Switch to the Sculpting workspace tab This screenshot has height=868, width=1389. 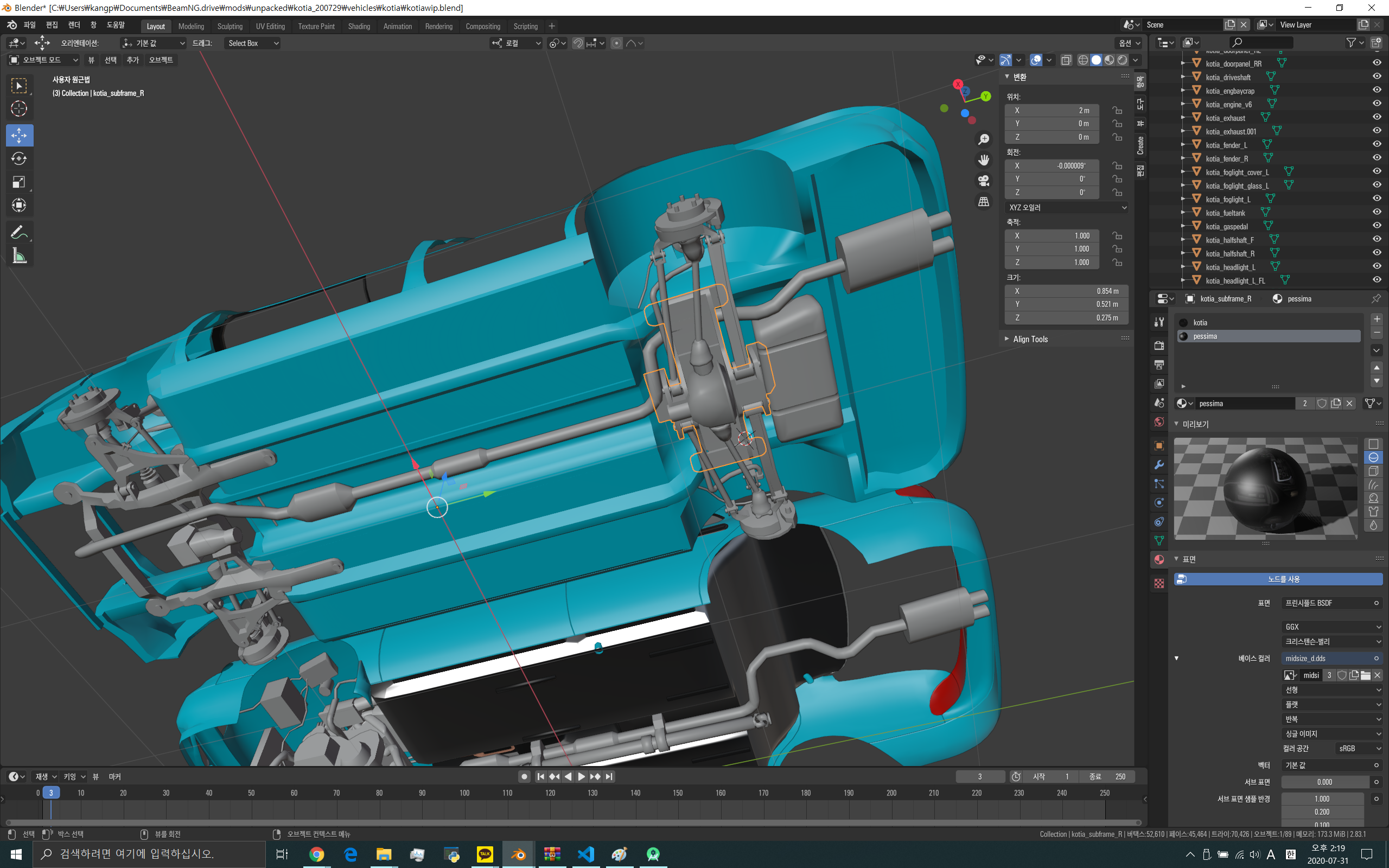coord(230,27)
